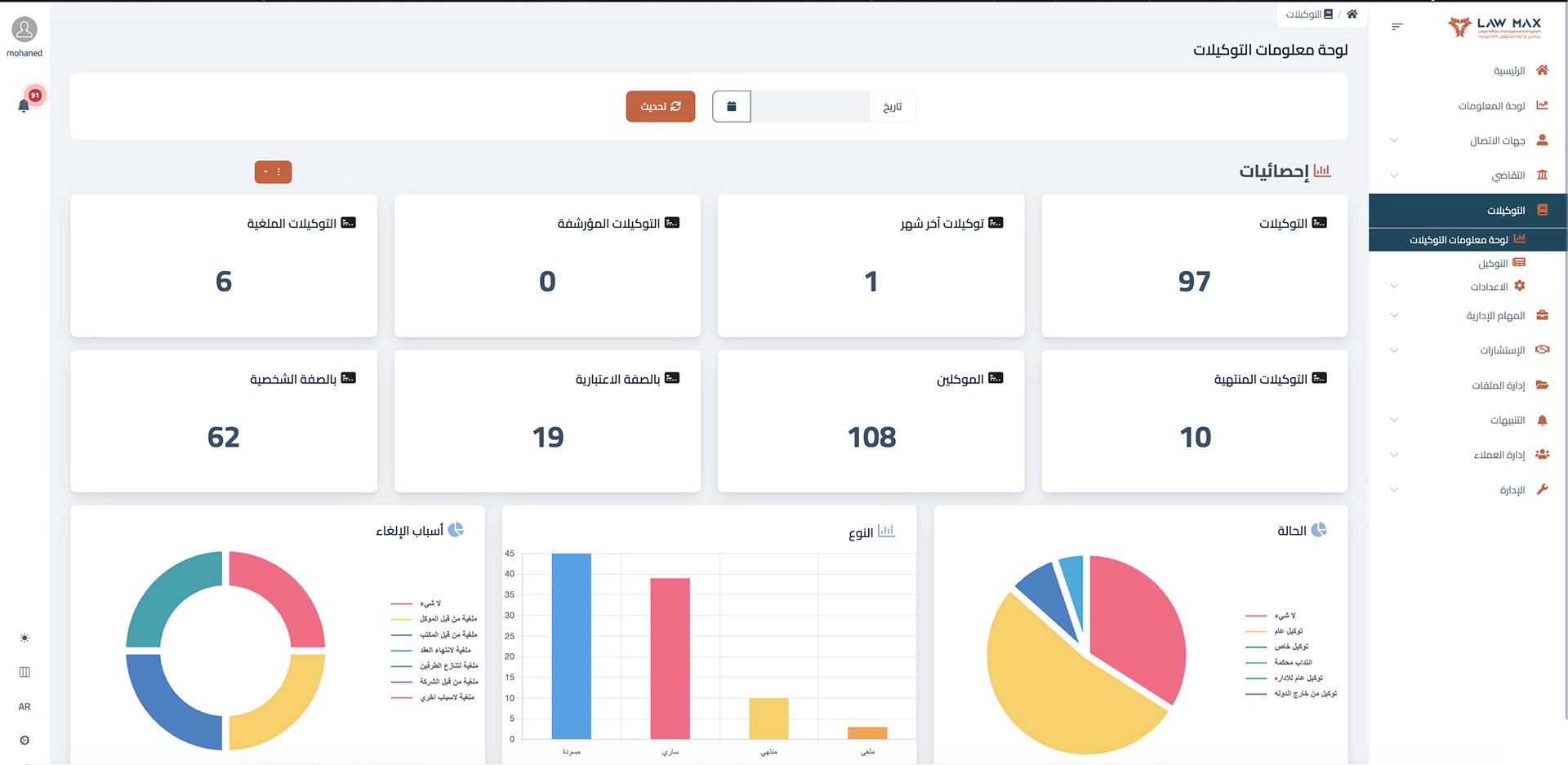The image size is (1568, 765).
Task: Click the layout columns icon in left strip
Action: click(24, 672)
